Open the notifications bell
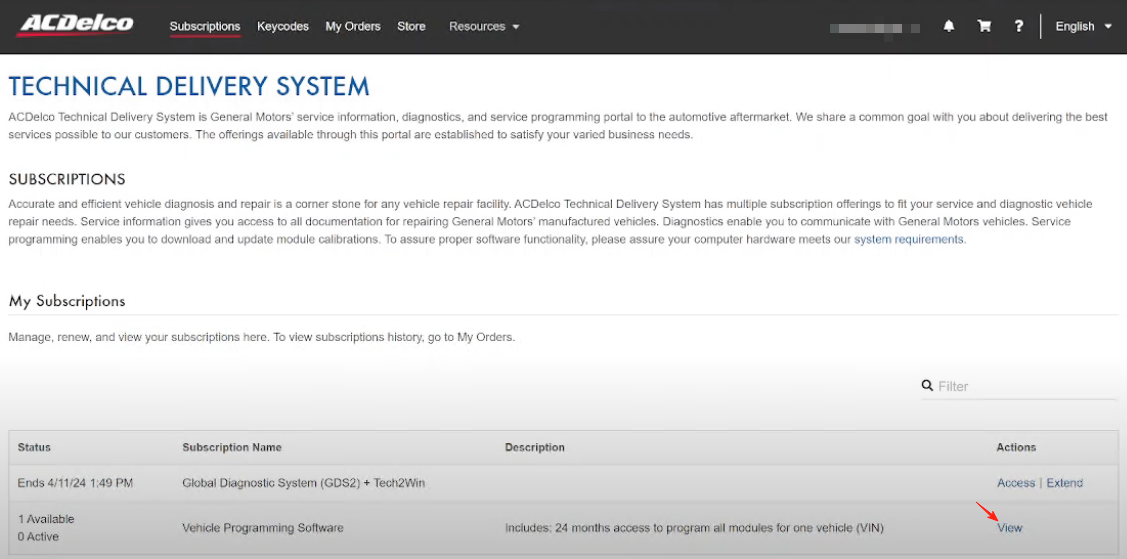The height and width of the screenshot is (559, 1127). click(x=949, y=27)
